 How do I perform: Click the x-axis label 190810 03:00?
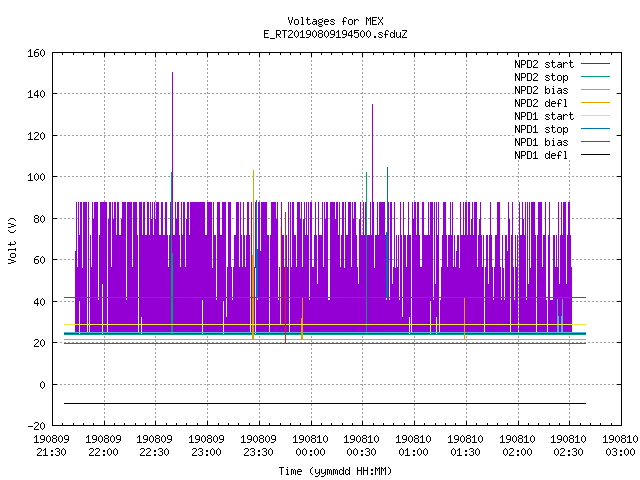click(x=620, y=446)
